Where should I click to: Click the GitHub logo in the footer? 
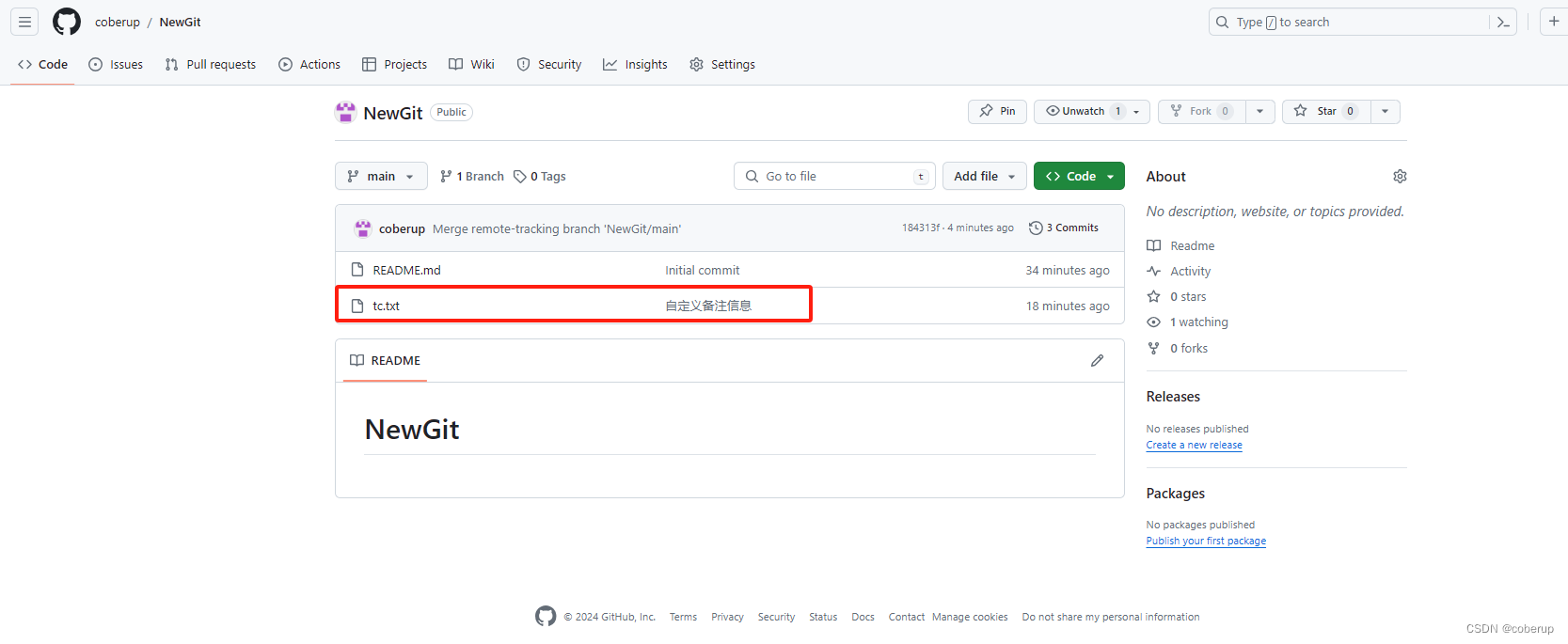point(546,617)
